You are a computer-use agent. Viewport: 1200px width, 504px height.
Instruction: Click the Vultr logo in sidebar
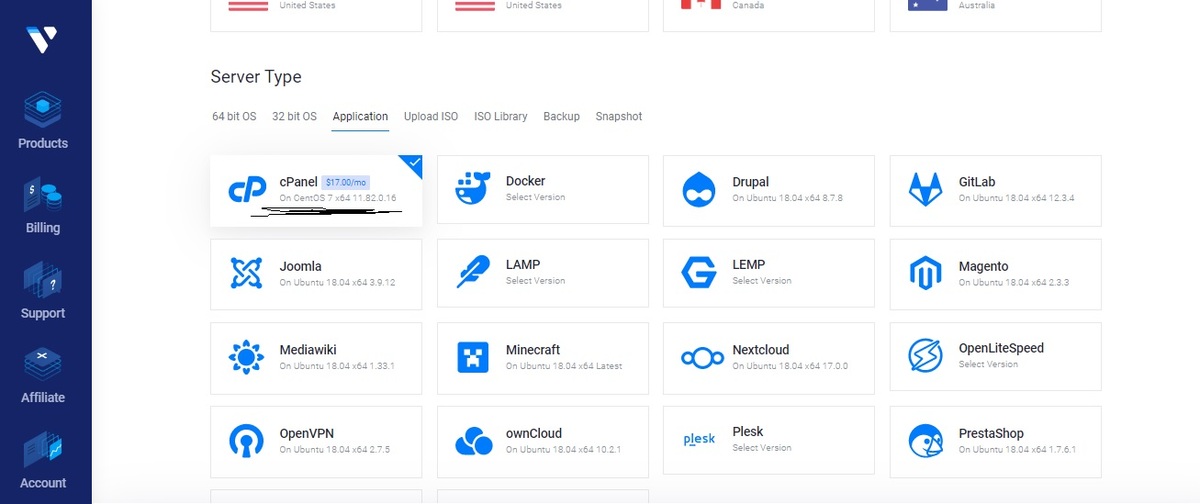pyautogui.click(x=43, y=42)
